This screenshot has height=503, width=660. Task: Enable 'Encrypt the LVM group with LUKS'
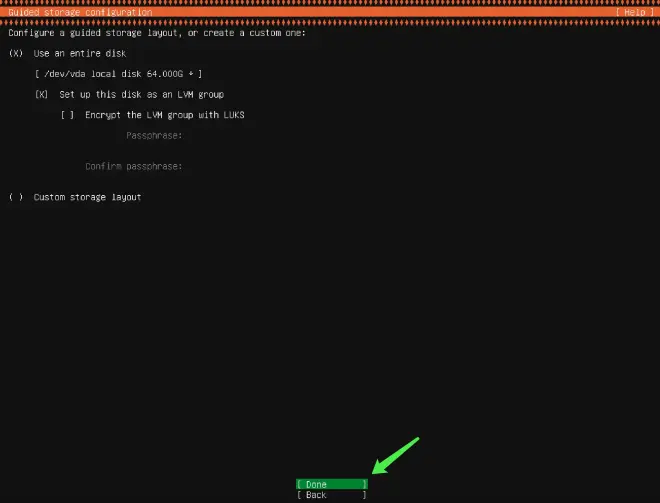[x=67, y=115]
